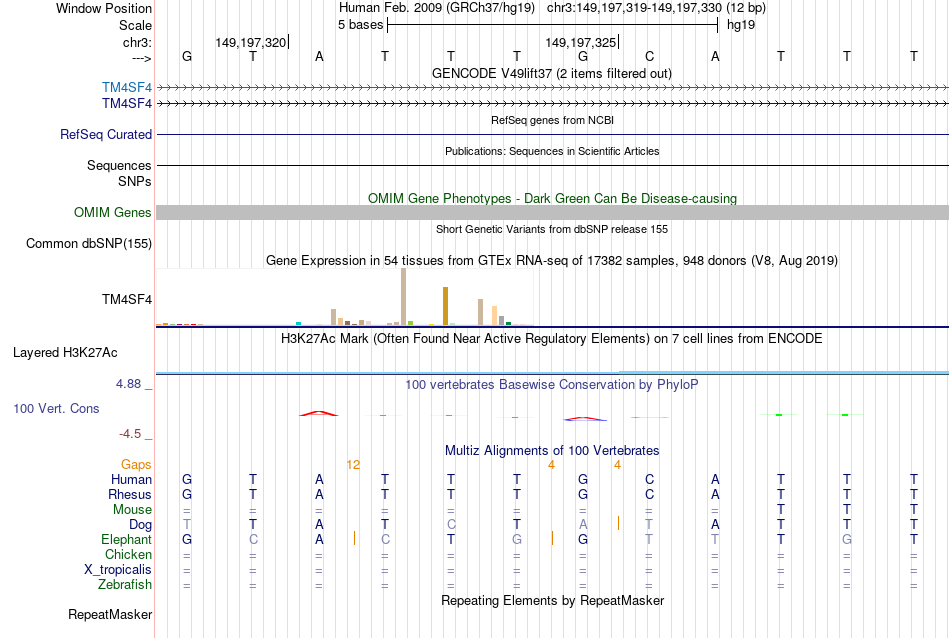Click the H3K27Ac Mark ENCODE track title
Screen dimensions: 950x638
click(x=552, y=338)
